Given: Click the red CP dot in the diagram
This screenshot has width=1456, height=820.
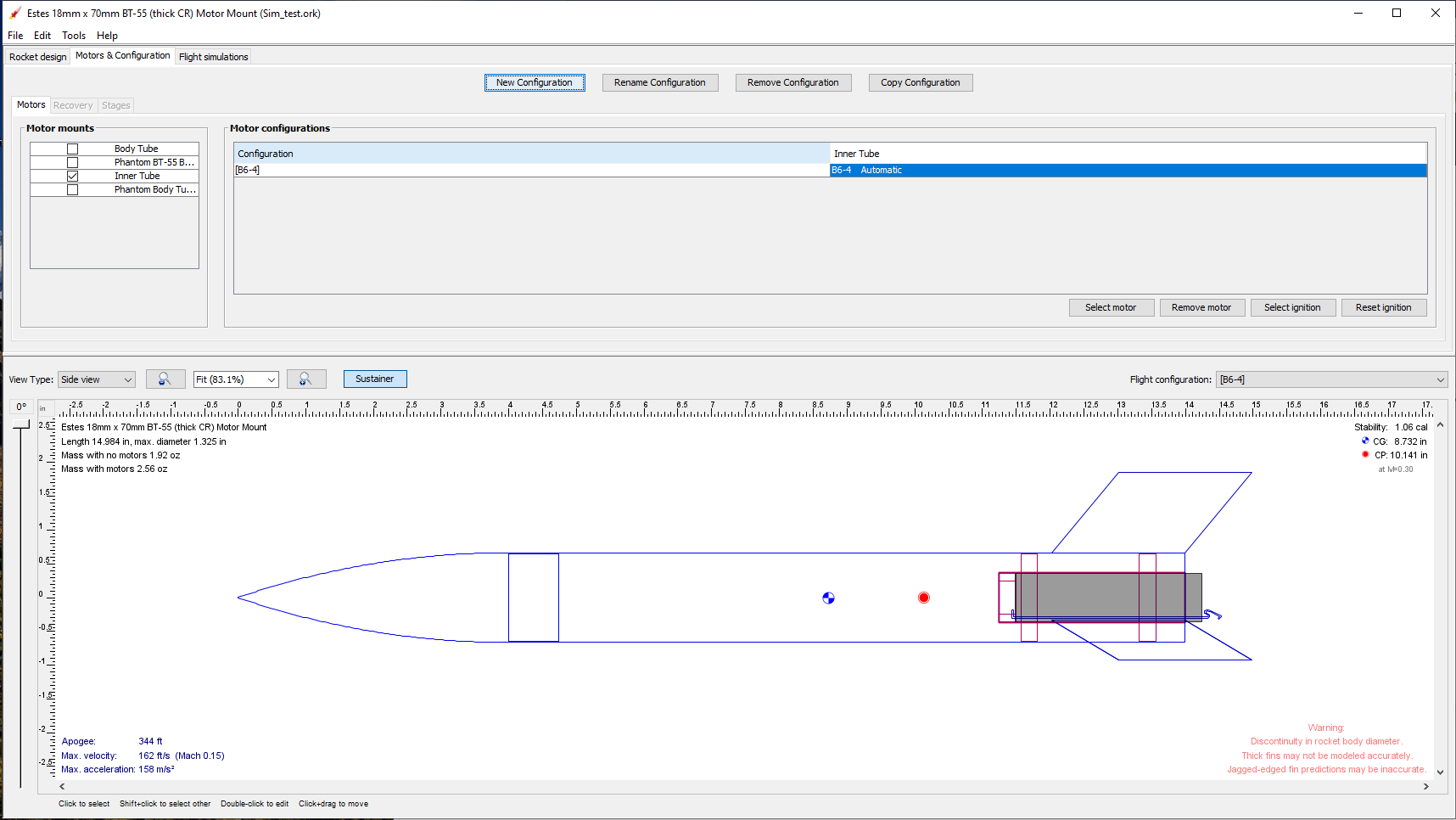Looking at the screenshot, I should pyautogui.click(x=923, y=598).
